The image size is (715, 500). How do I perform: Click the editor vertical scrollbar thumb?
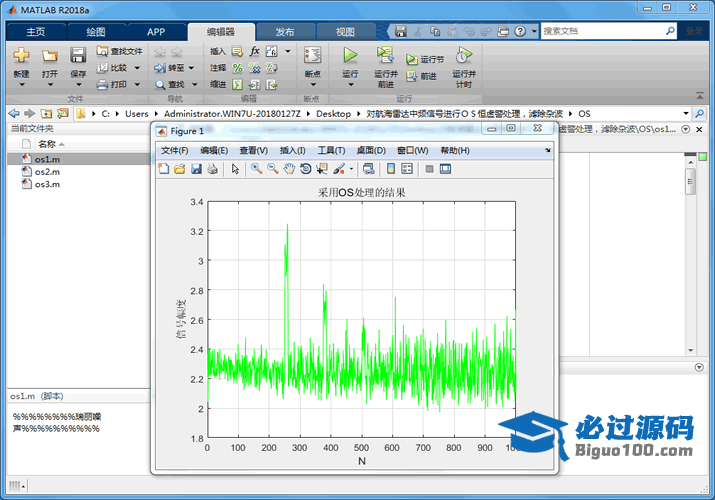[690, 181]
